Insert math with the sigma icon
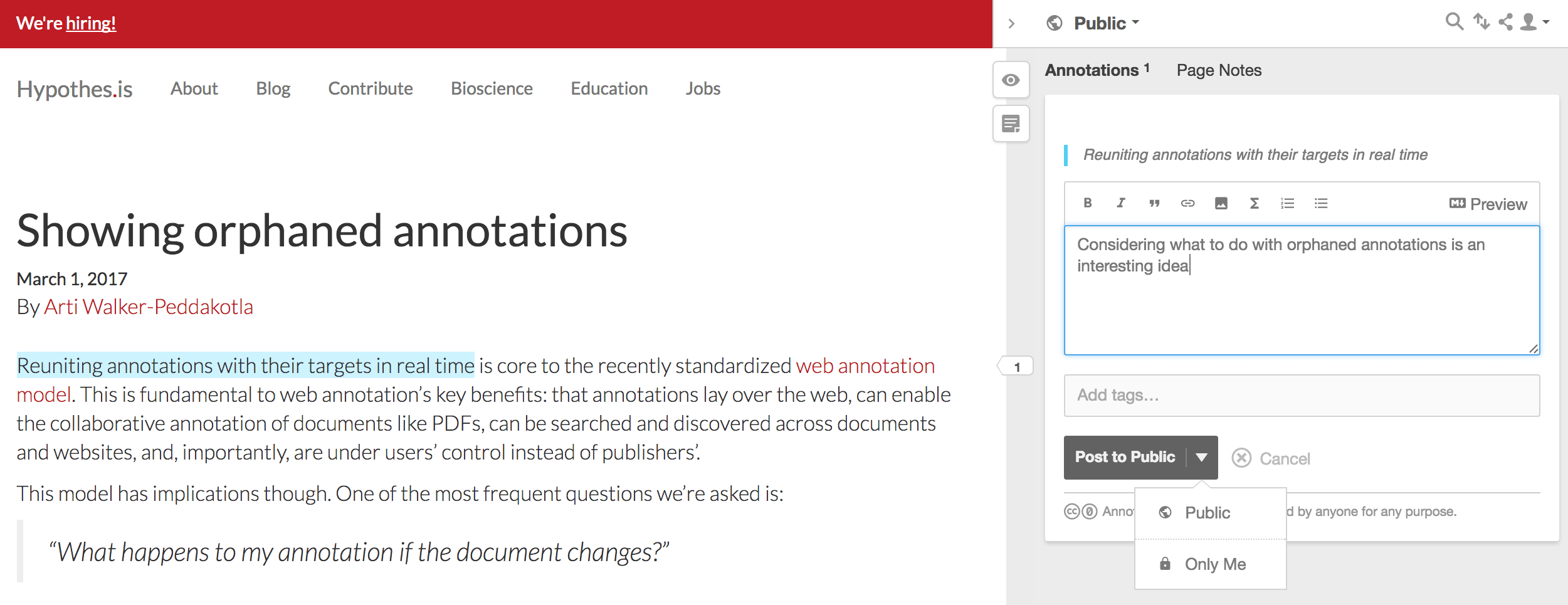Screen dimensions: 1568x605 (1254, 203)
